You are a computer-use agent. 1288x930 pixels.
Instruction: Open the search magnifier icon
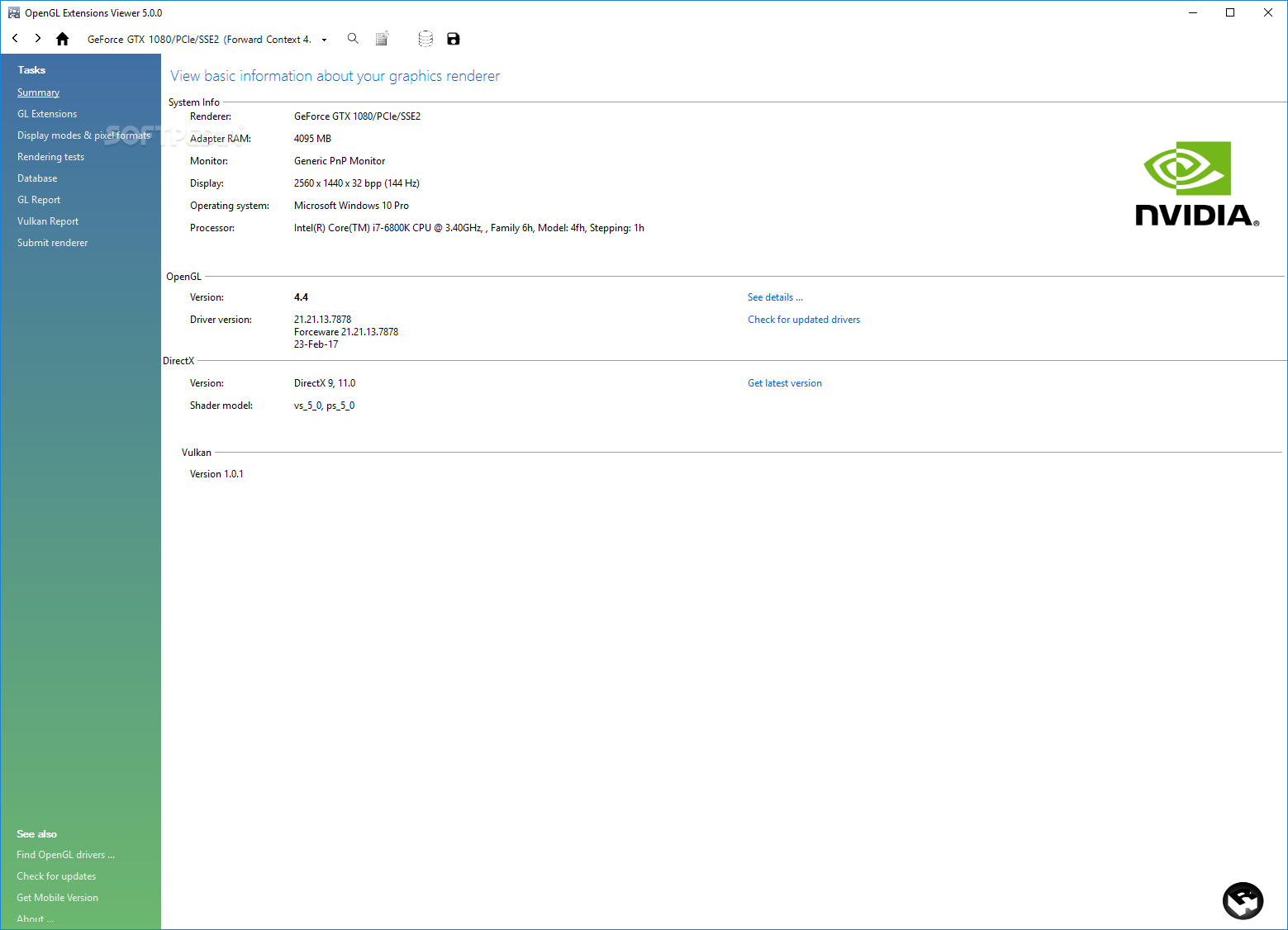353,39
